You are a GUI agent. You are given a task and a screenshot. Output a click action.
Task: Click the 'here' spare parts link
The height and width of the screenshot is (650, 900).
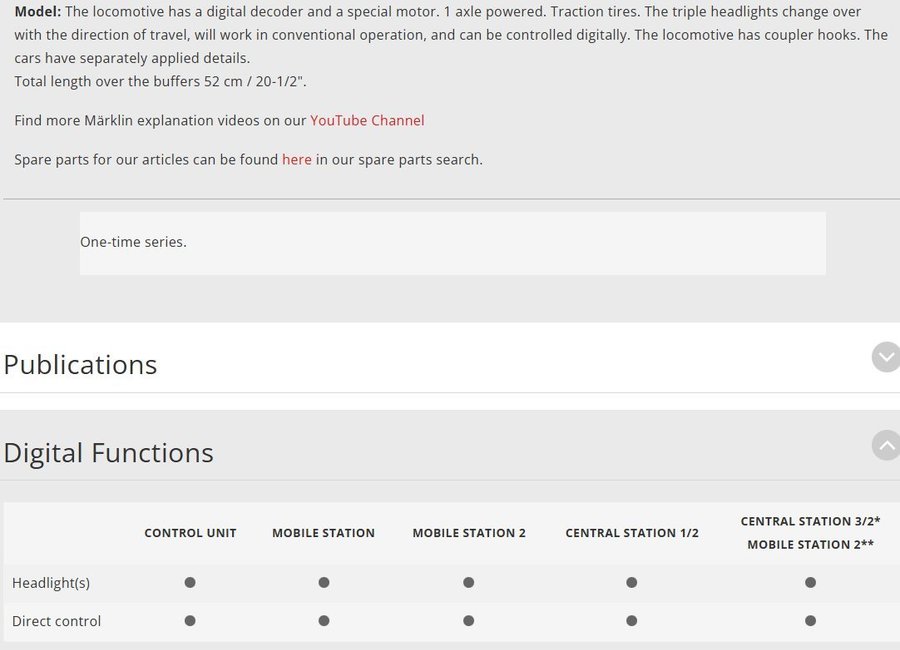(x=297, y=159)
